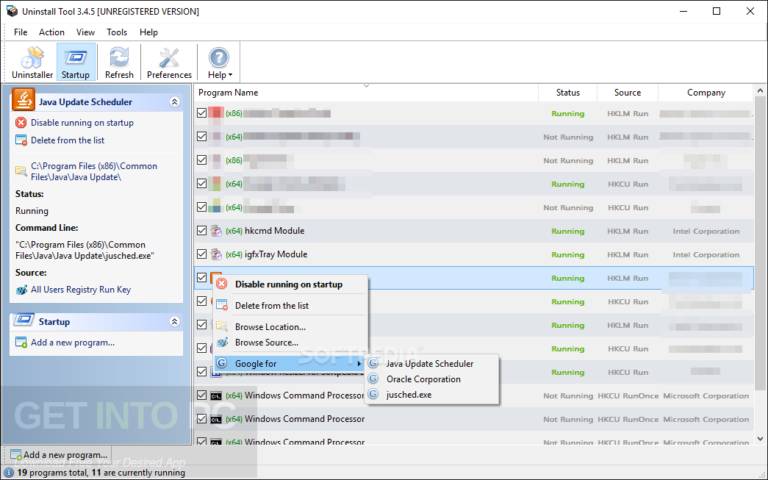
Task: Click Add a new program link in sidebar
Action: [x=72, y=343]
